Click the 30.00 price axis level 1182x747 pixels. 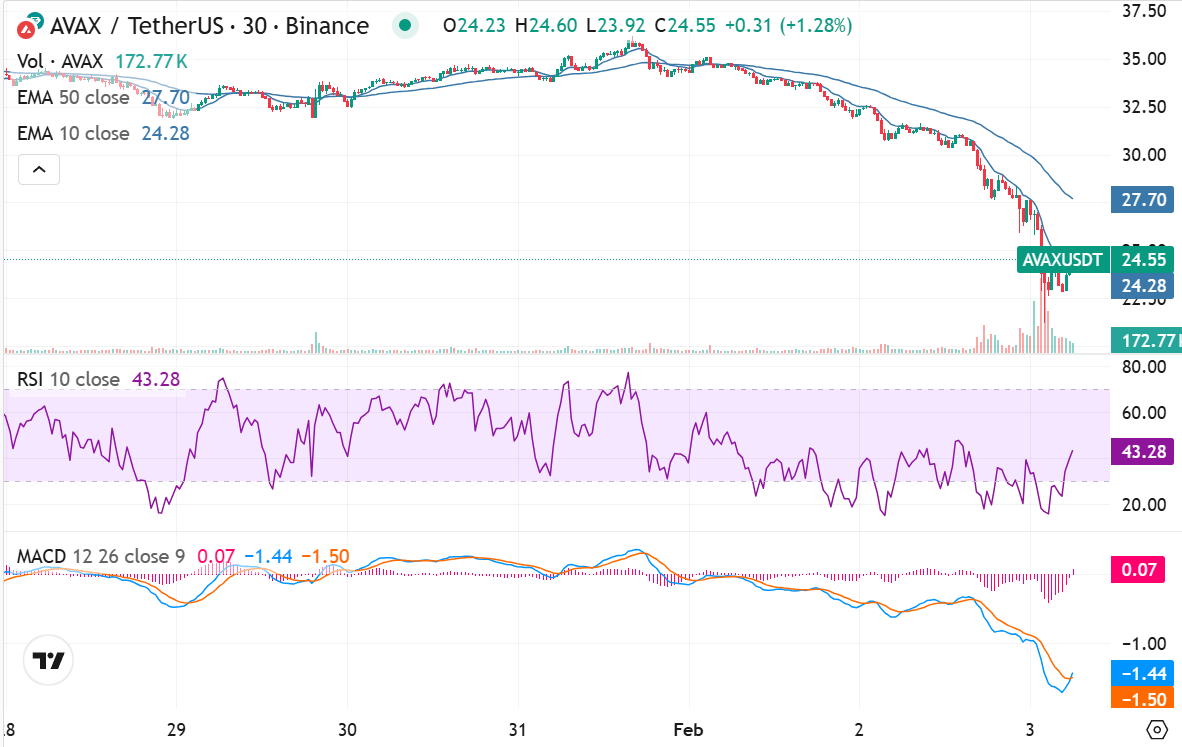click(1144, 155)
